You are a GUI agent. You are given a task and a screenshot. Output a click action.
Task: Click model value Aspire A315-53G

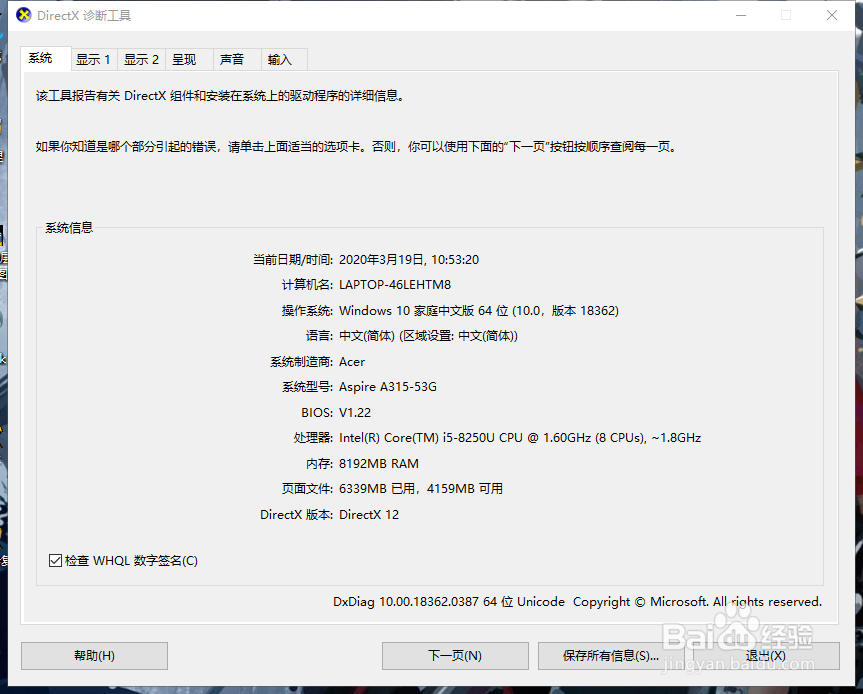(x=387, y=387)
